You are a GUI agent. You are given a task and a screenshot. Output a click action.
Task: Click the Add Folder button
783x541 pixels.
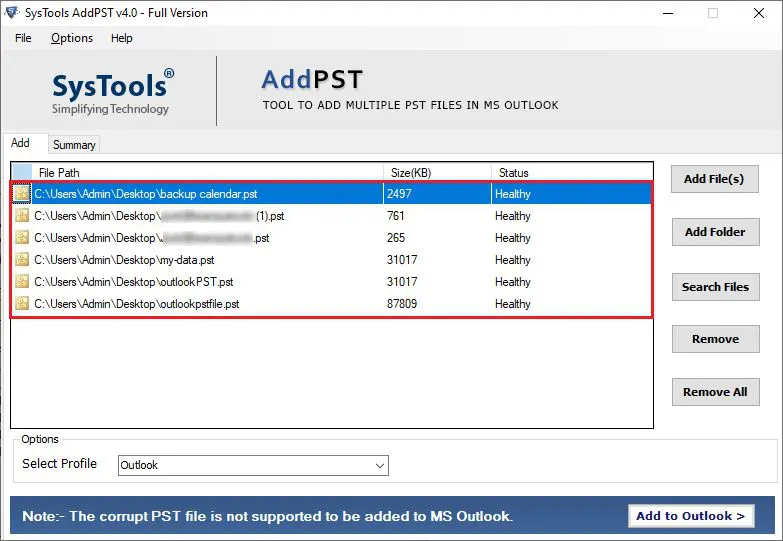coord(715,232)
